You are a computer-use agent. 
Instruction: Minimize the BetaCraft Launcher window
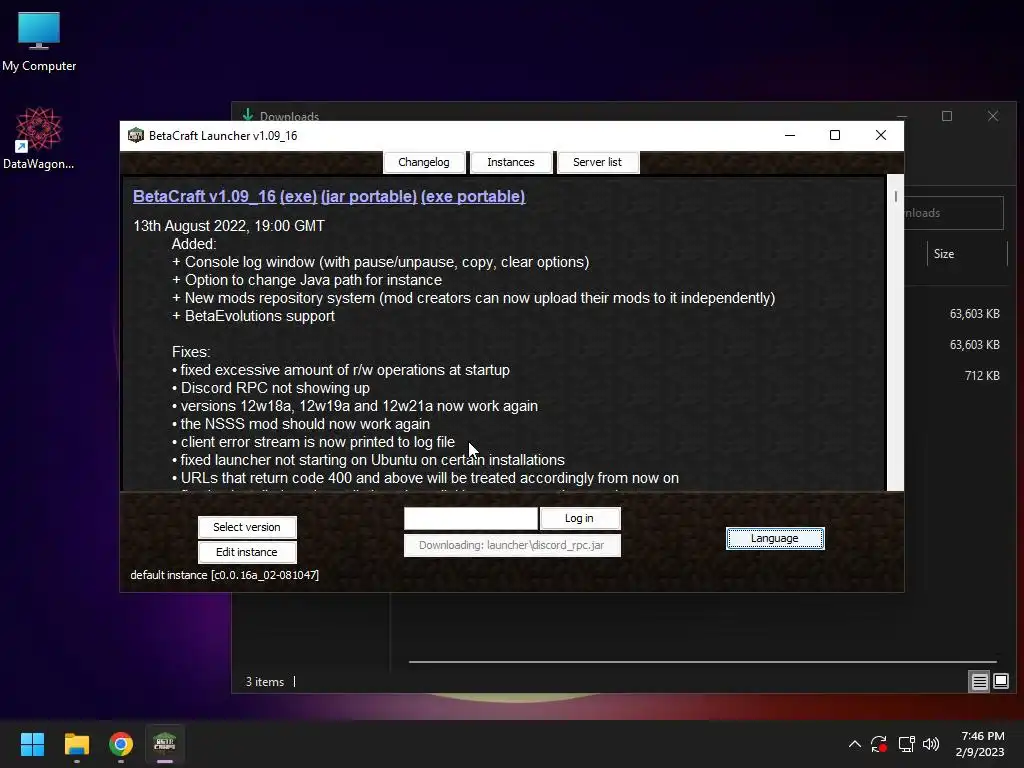coord(790,135)
